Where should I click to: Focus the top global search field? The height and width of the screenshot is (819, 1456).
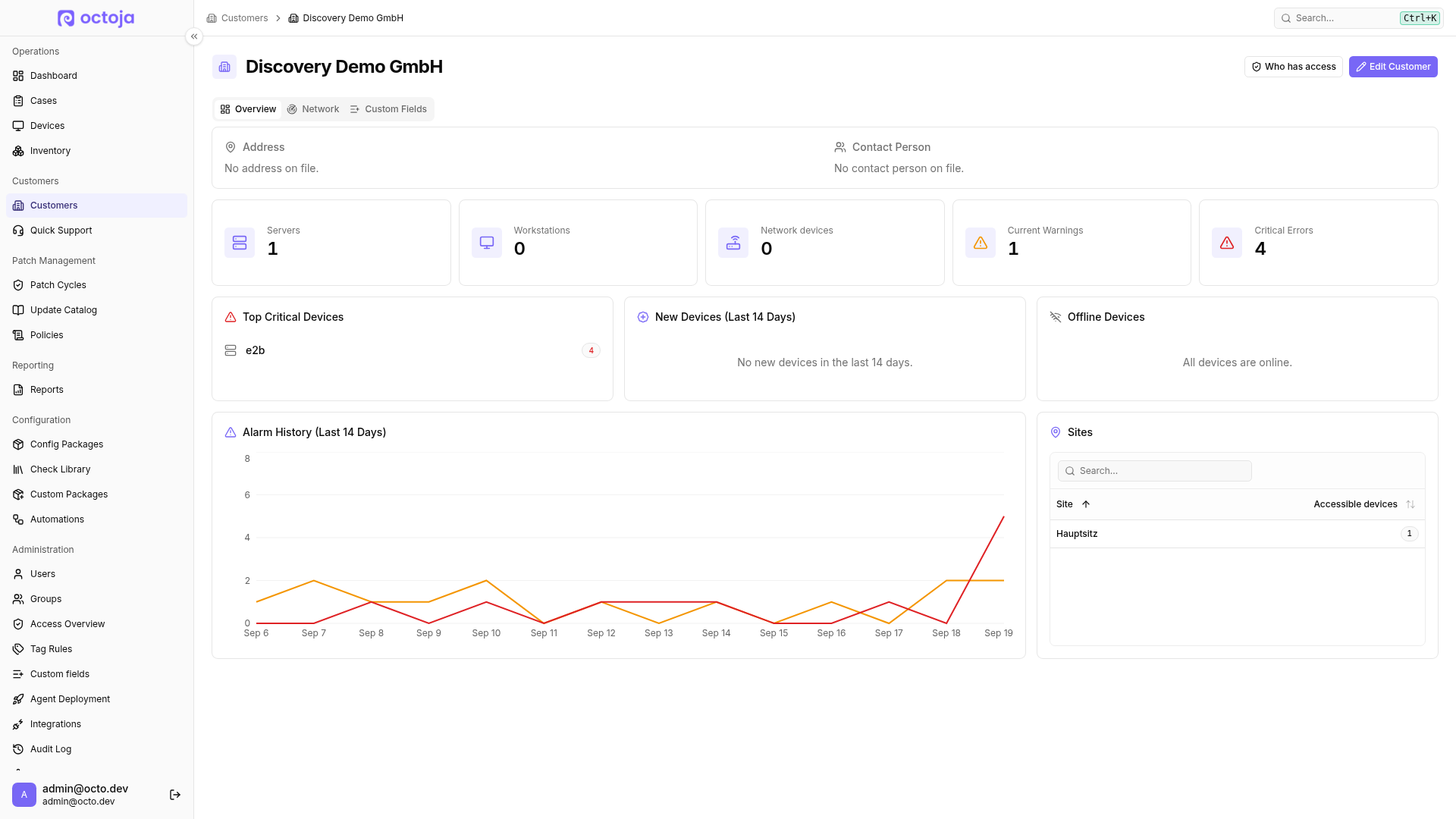click(1358, 18)
